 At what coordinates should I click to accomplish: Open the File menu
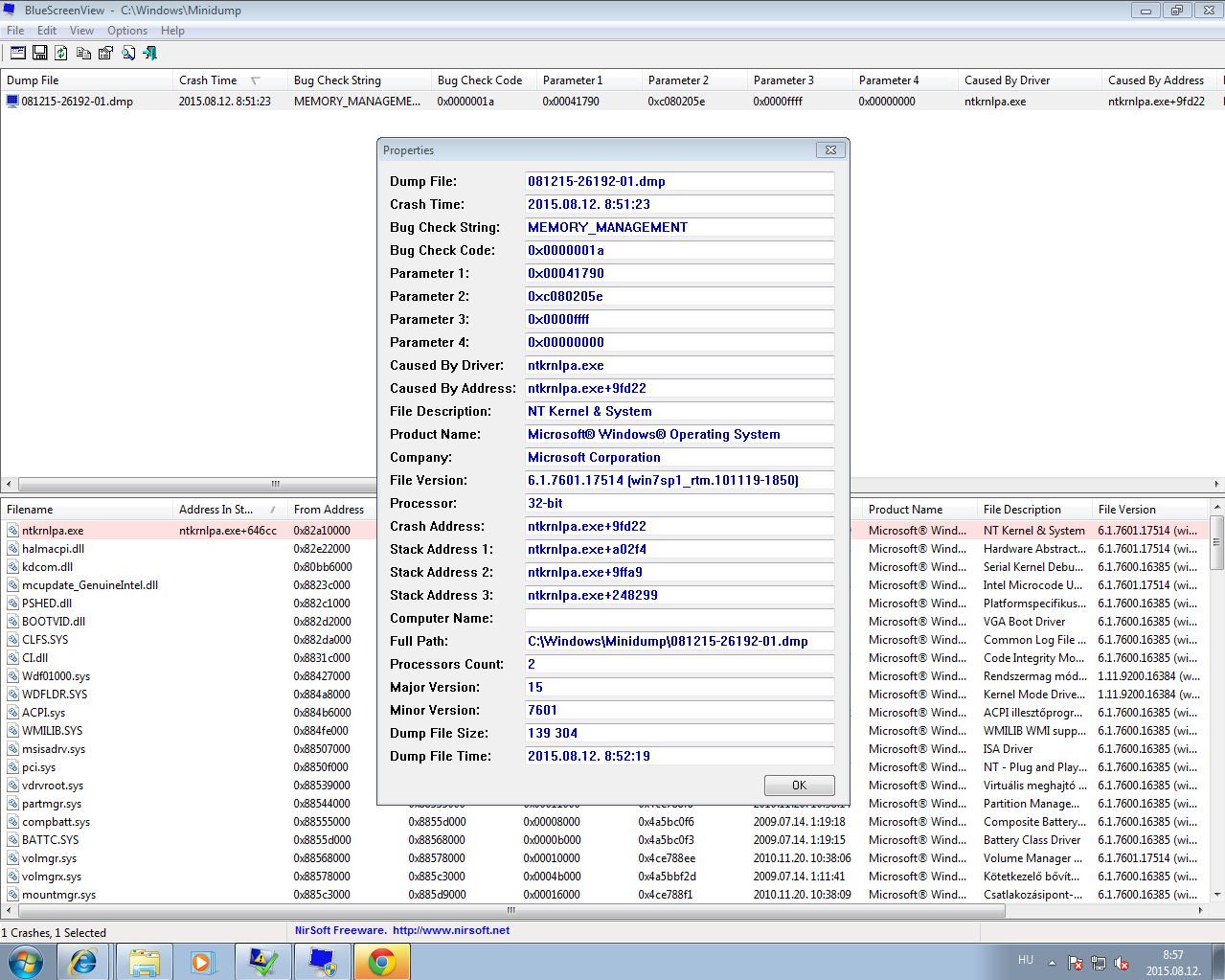point(15,30)
